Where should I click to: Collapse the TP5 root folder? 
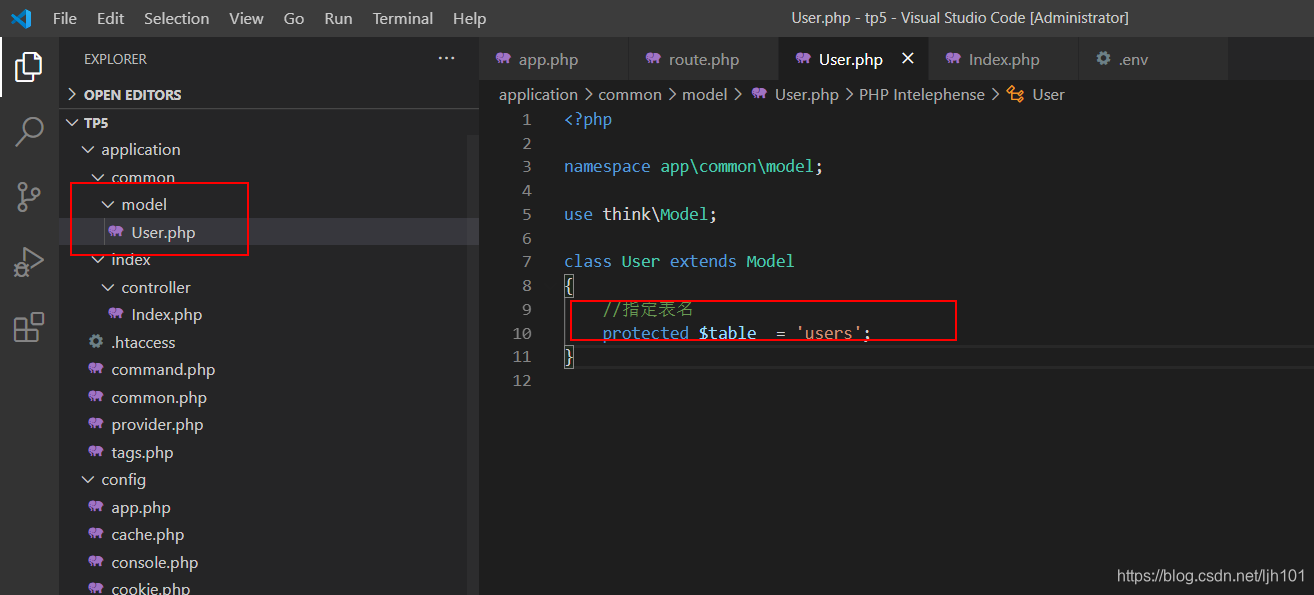[269, 122]
